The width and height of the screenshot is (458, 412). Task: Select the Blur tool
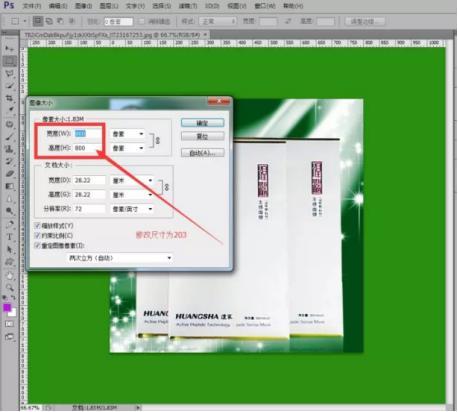9,199
